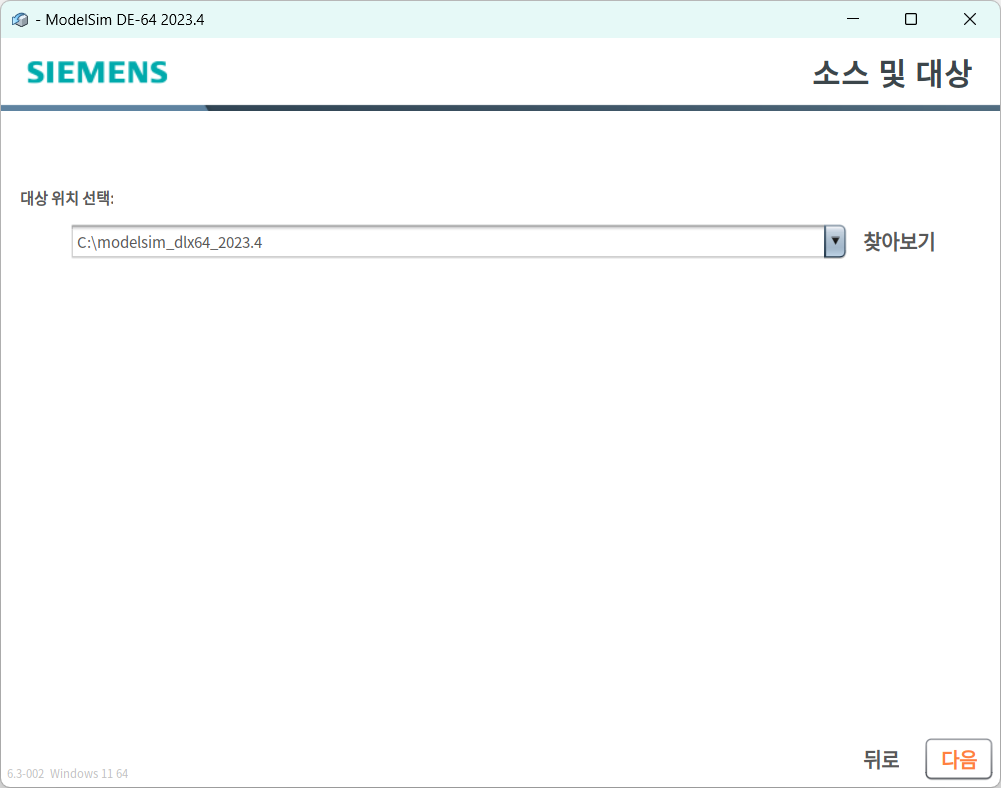The width and height of the screenshot is (1001, 788).
Task: Return to the previous page with 뒤로
Action: coord(881,759)
